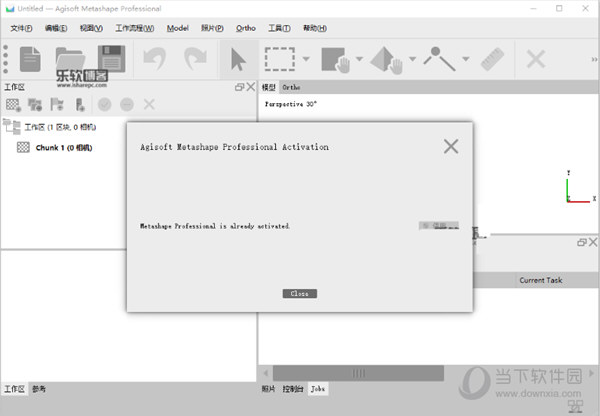Select the Navigation arrow pointer tool
Viewport: 600px width, 416px height.
coord(238,60)
